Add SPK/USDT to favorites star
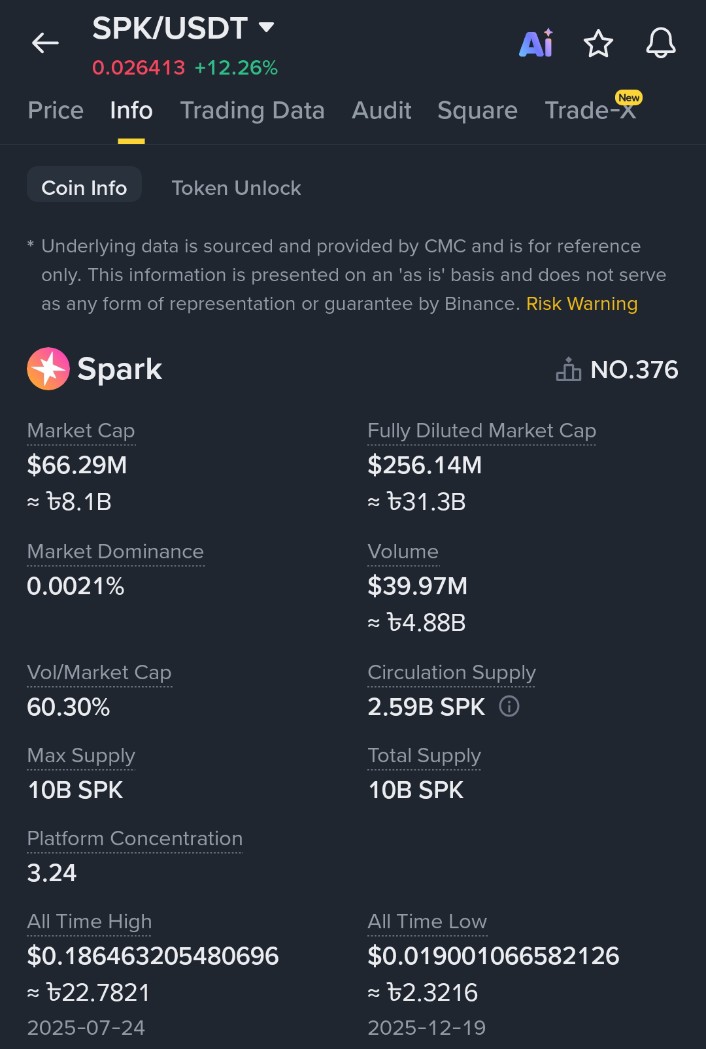The image size is (706, 1049). (x=598, y=43)
